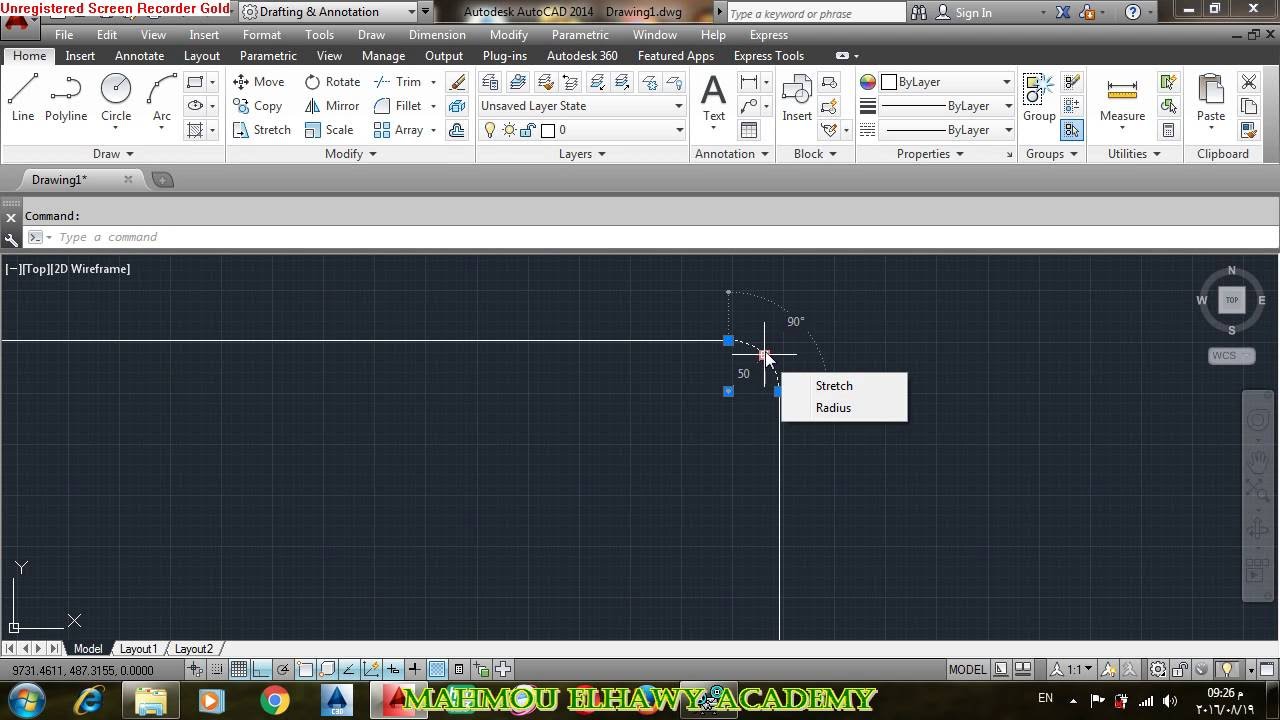Toggle the toolbar/window lock icon in status bar
Viewport: 1280px width, 720px height.
coord(1180,670)
